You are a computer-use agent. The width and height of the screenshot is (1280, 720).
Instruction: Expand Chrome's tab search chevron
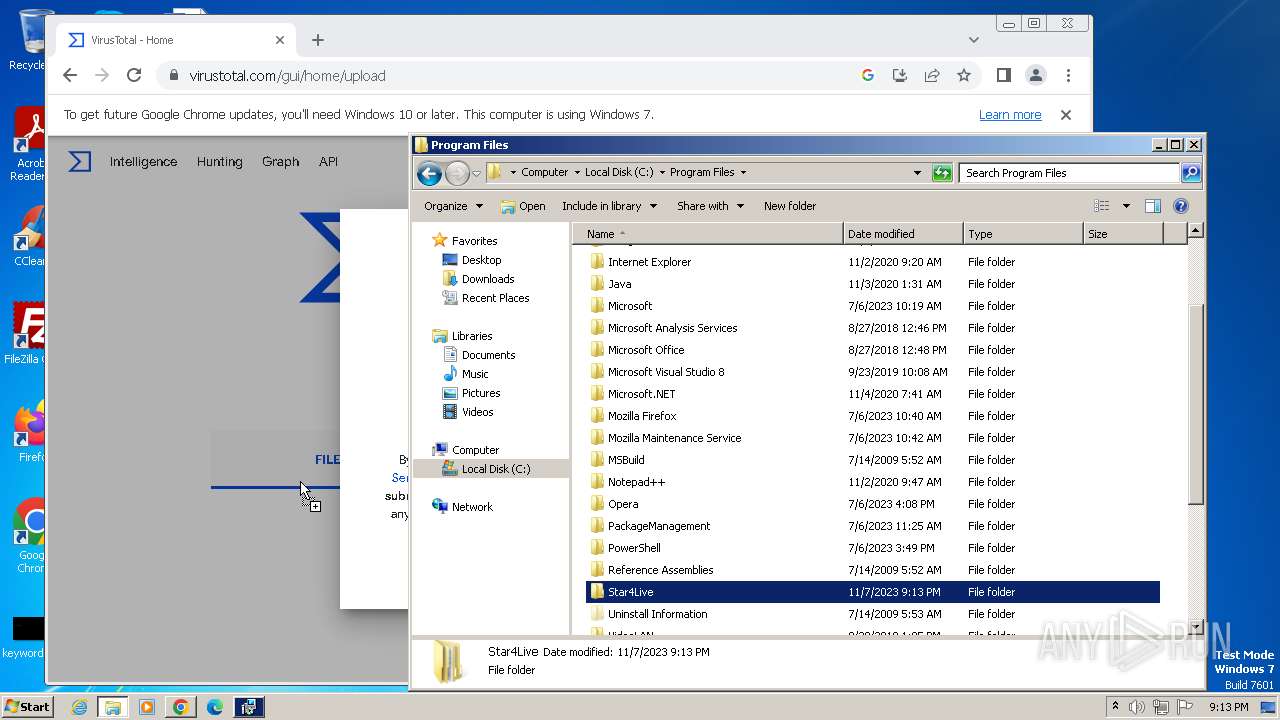pos(974,40)
